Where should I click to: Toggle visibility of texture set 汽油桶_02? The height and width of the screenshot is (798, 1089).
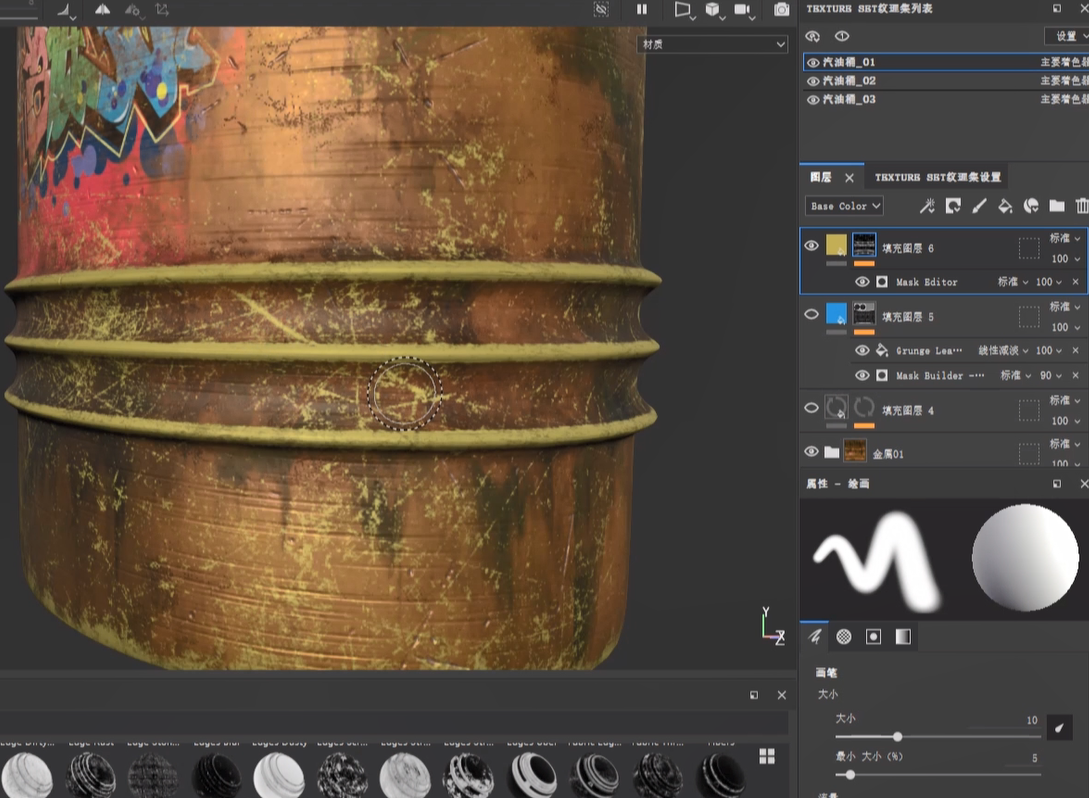(813, 81)
